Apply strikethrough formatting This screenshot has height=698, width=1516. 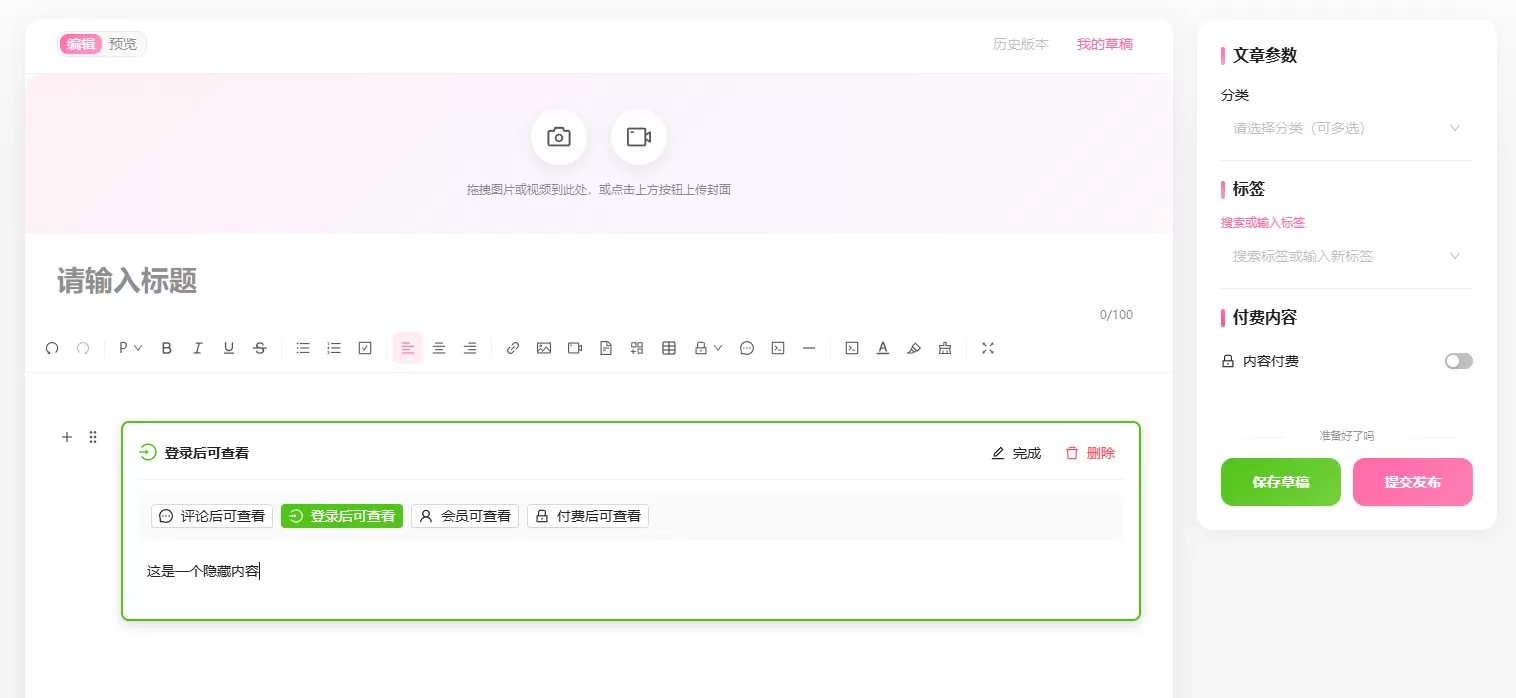(260, 348)
